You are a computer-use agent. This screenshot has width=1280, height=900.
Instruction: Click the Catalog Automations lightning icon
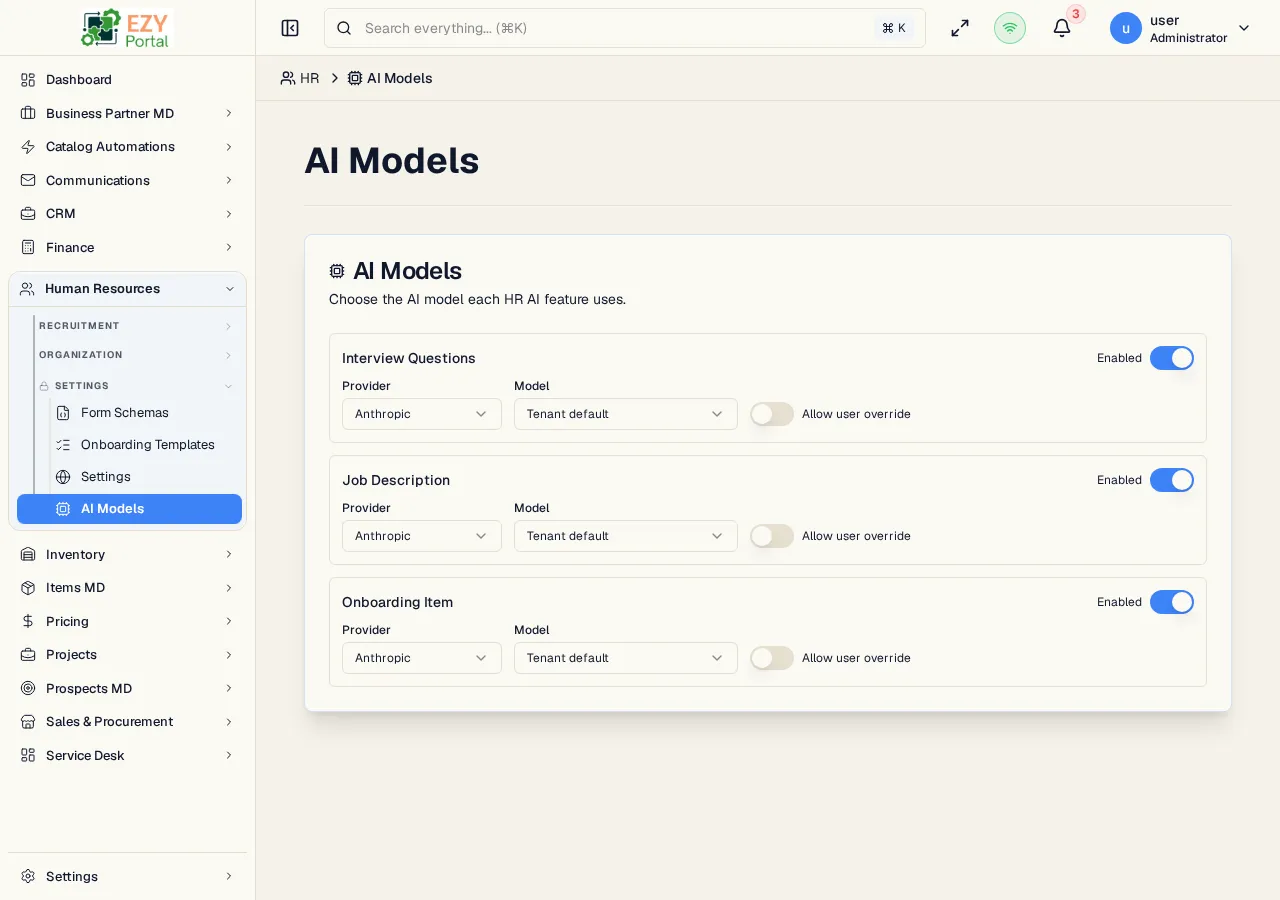28,147
